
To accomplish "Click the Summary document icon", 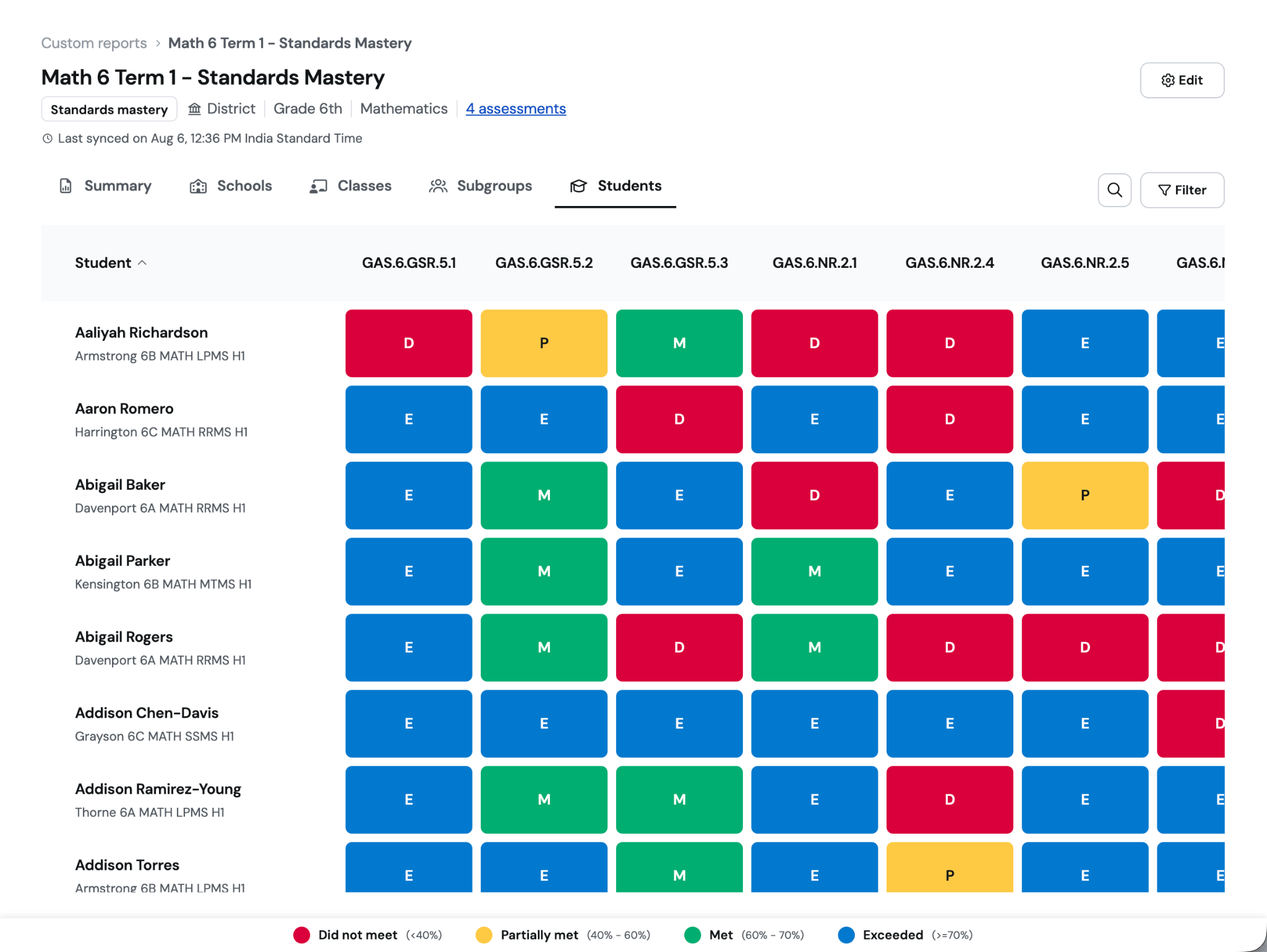I will click(x=66, y=186).
